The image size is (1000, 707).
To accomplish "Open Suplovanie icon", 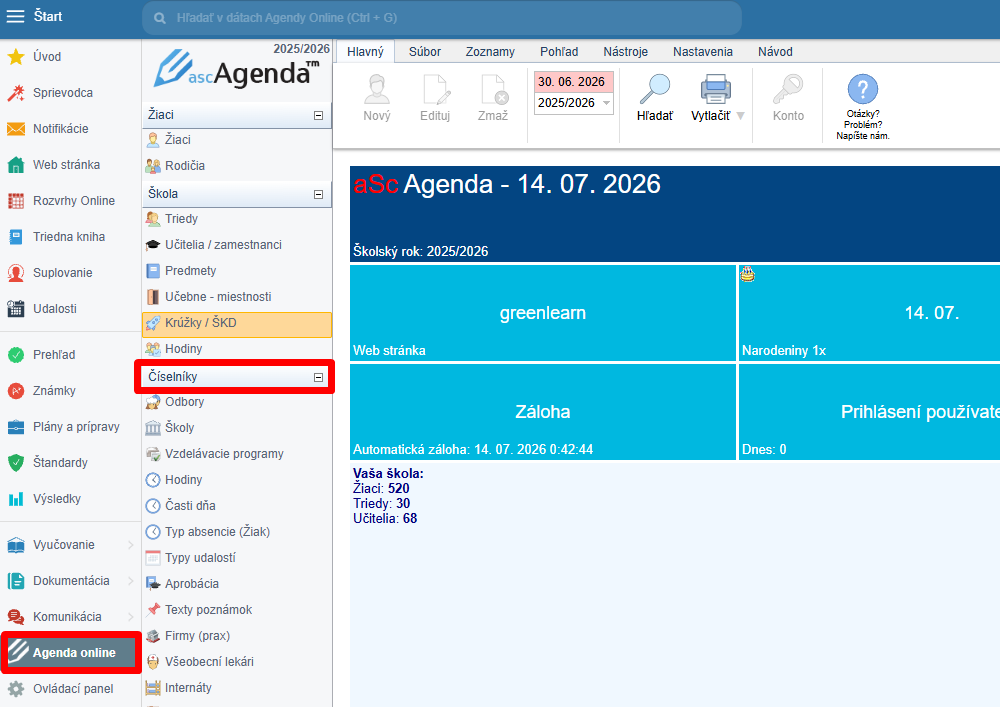I will [16, 273].
